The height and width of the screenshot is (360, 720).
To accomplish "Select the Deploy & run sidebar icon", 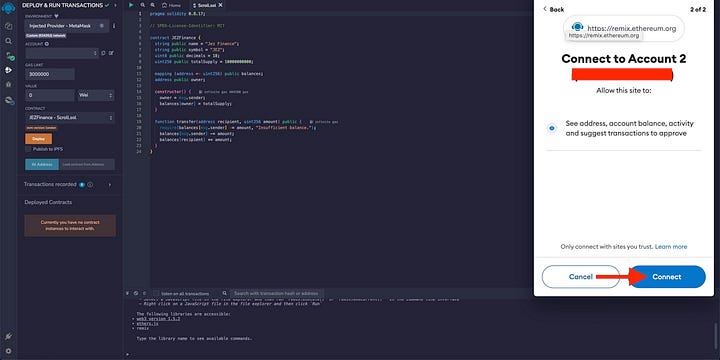I will click(x=8, y=70).
